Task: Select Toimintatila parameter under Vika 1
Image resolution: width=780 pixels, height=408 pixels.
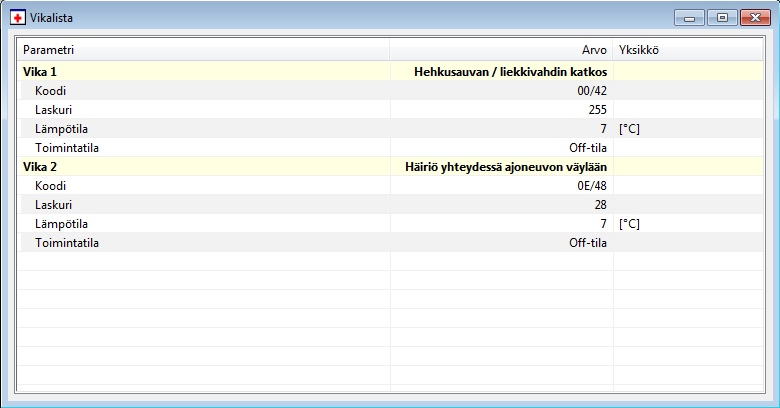Action: [66, 148]
